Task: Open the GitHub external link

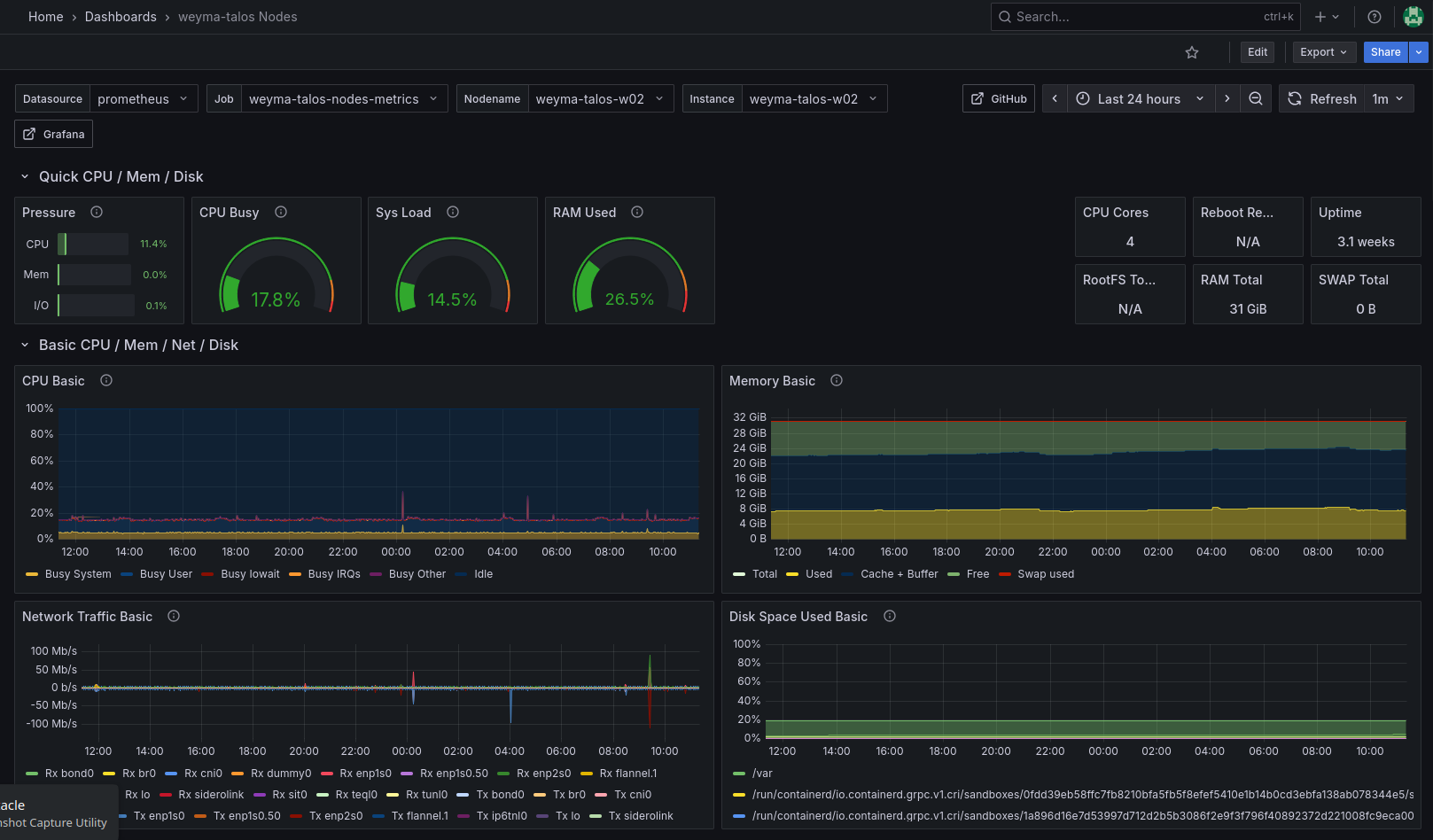Action: tap(998, 98)
